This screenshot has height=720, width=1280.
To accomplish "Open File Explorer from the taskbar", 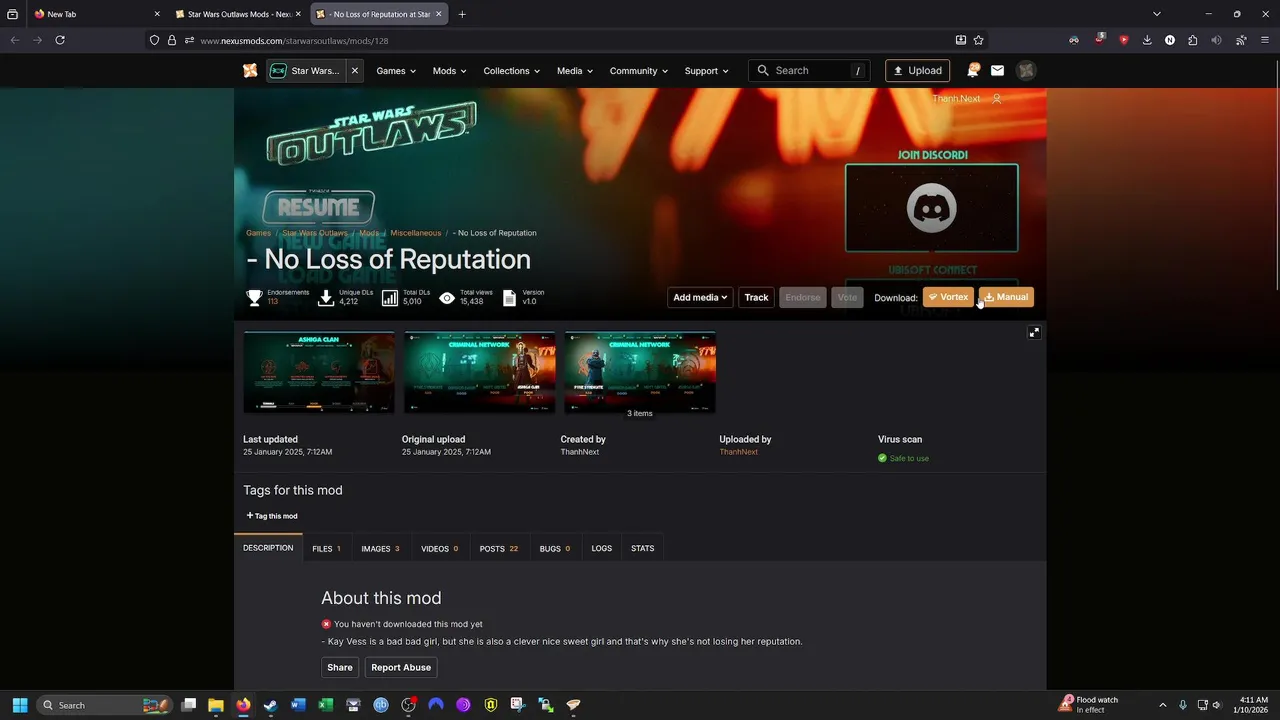I will click(215, 705).
